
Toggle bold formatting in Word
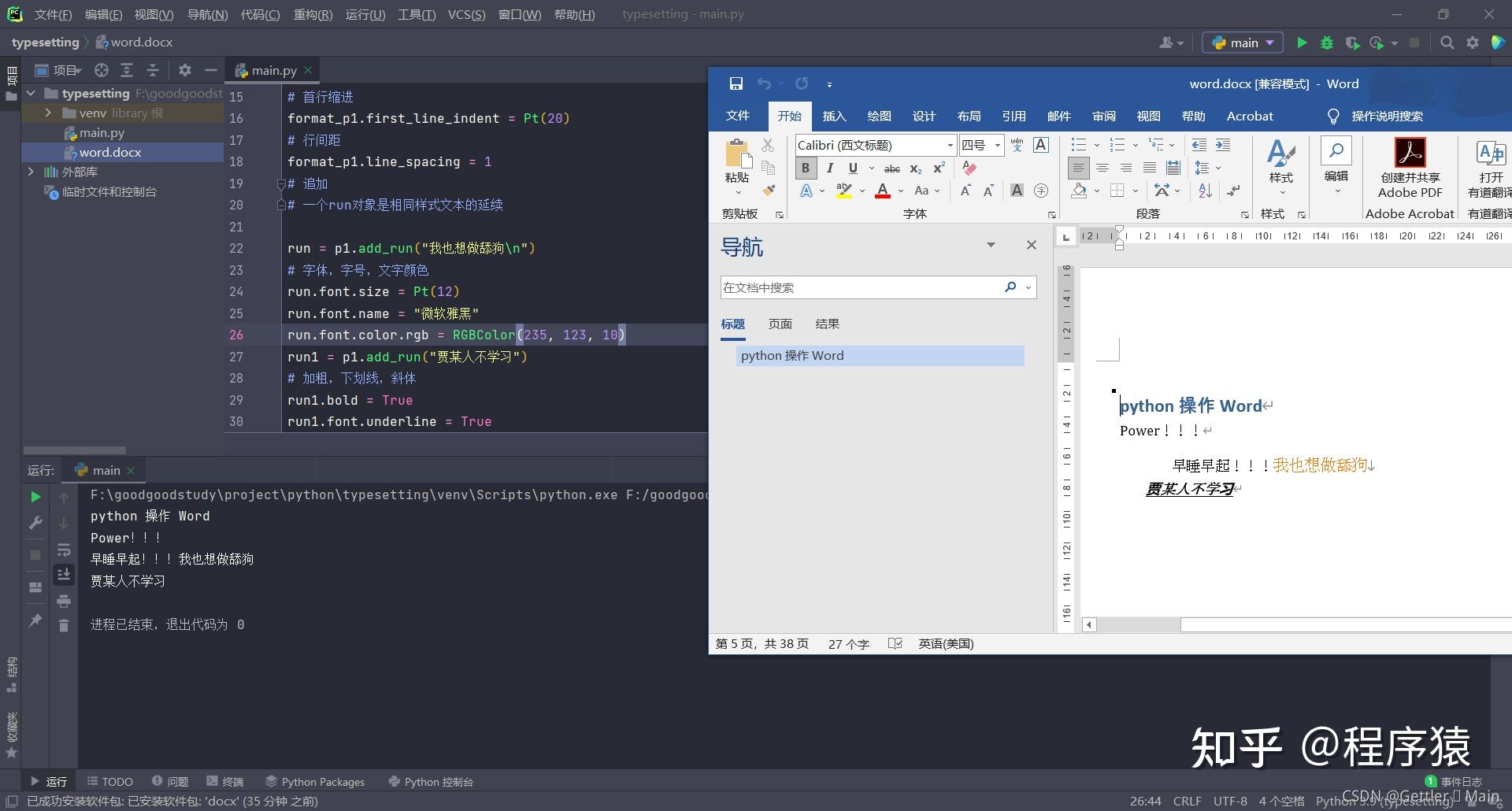click(805, 168)
